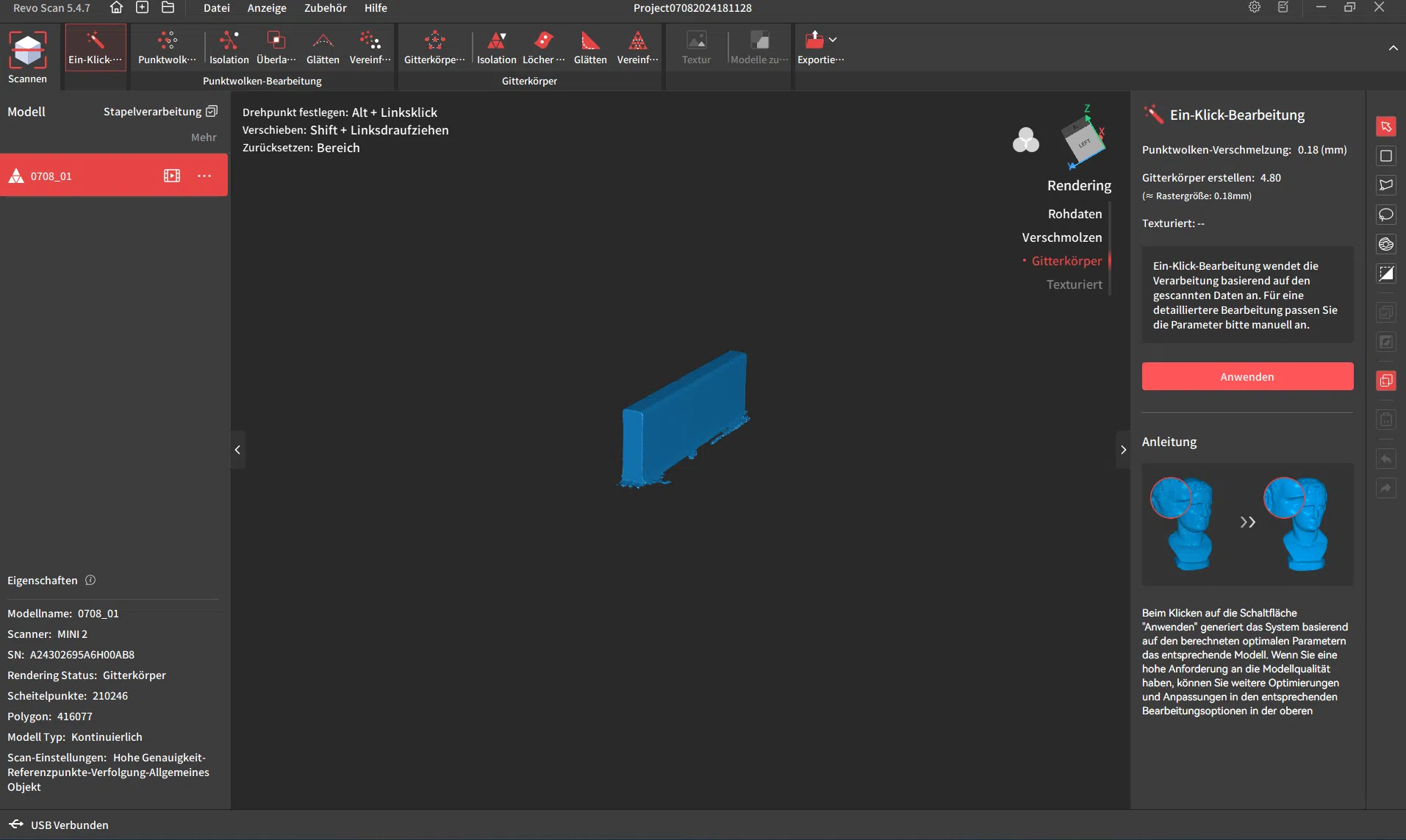Open the Zubehör menu
Screen dimensions: 1406x840
tap(325, 8)
